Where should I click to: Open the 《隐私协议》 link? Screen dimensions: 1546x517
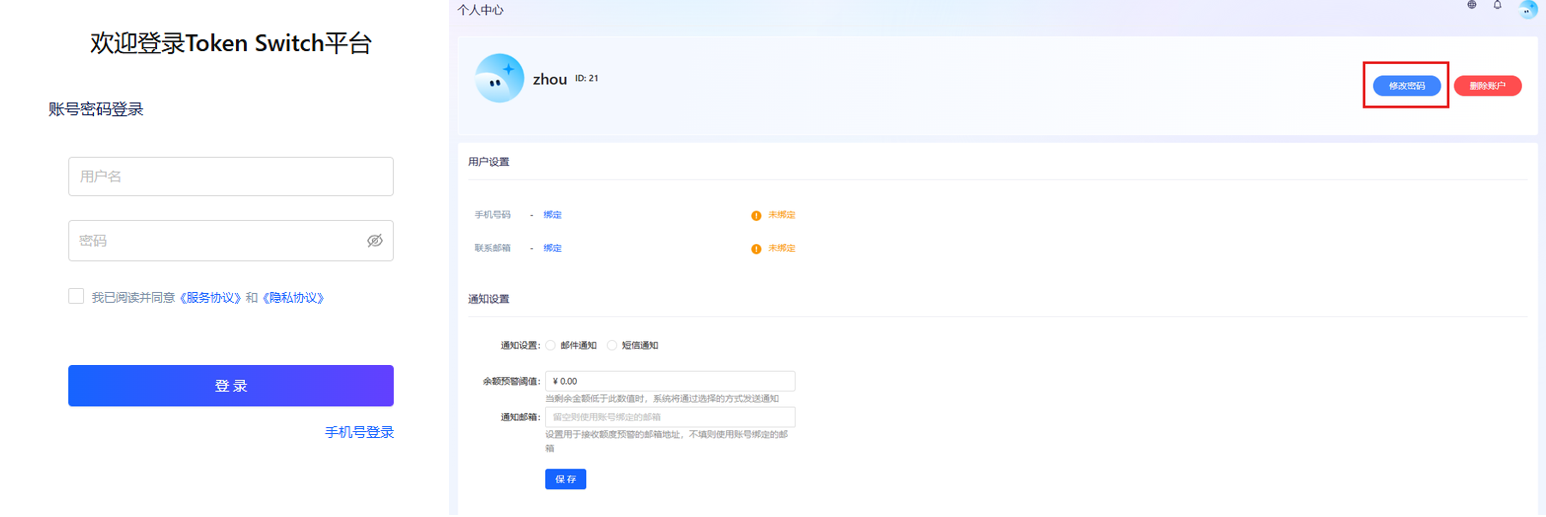(293, 298)
